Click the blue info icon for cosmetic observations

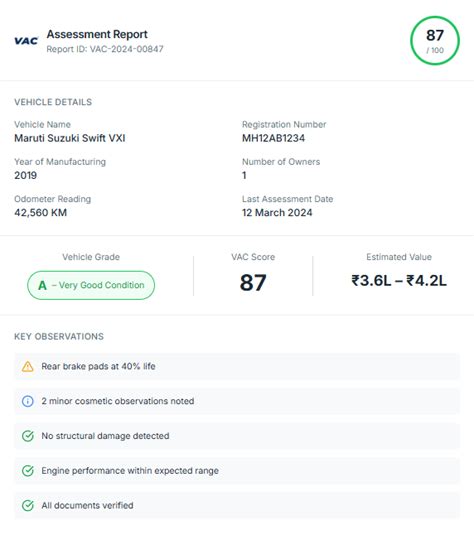coord(28,401)
